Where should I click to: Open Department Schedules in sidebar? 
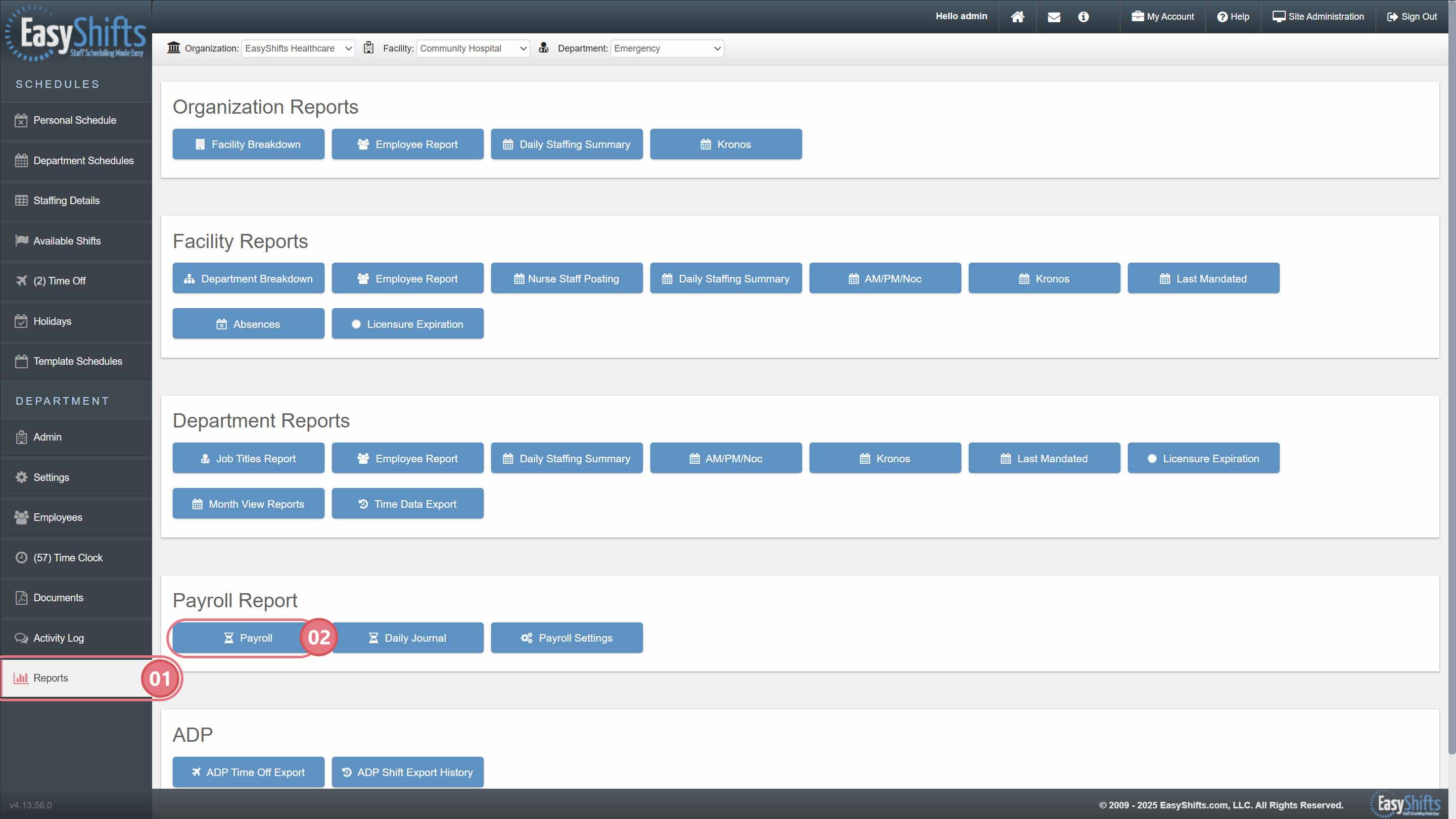pos(76,161)
